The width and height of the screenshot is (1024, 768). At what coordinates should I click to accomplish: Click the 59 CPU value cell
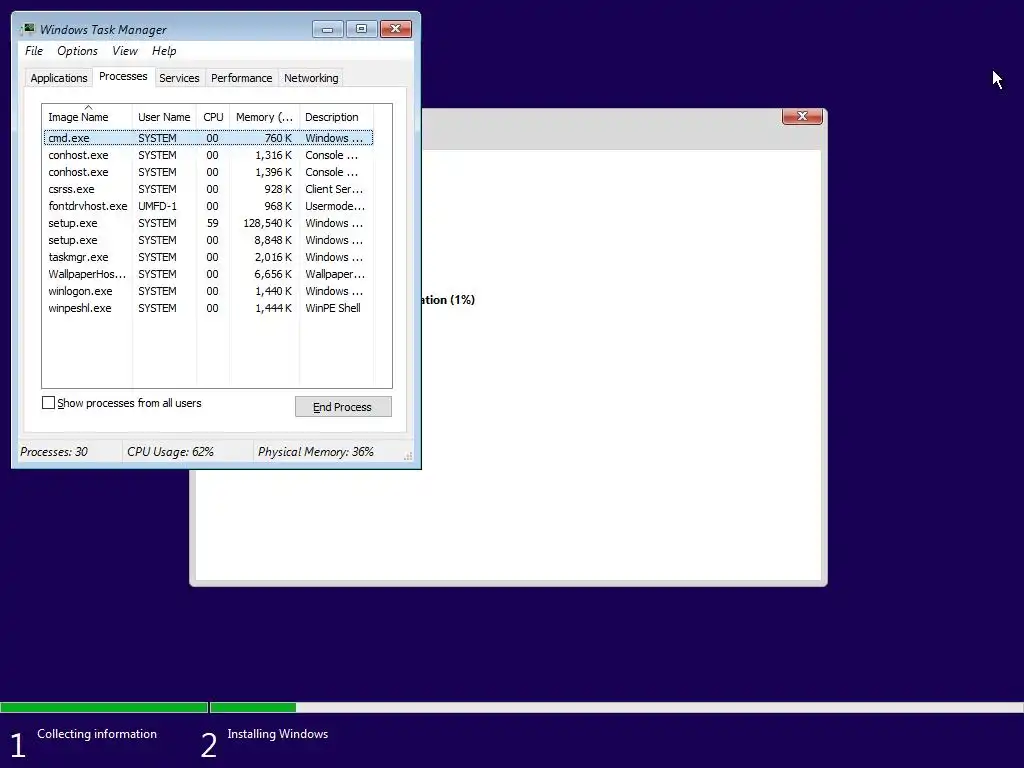tap(212, 223)
